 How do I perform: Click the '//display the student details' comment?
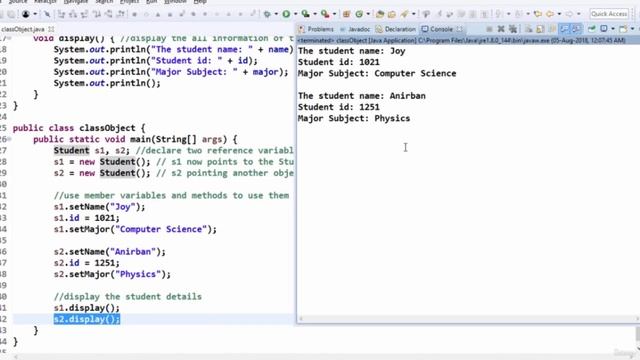(x=127, y=296)
